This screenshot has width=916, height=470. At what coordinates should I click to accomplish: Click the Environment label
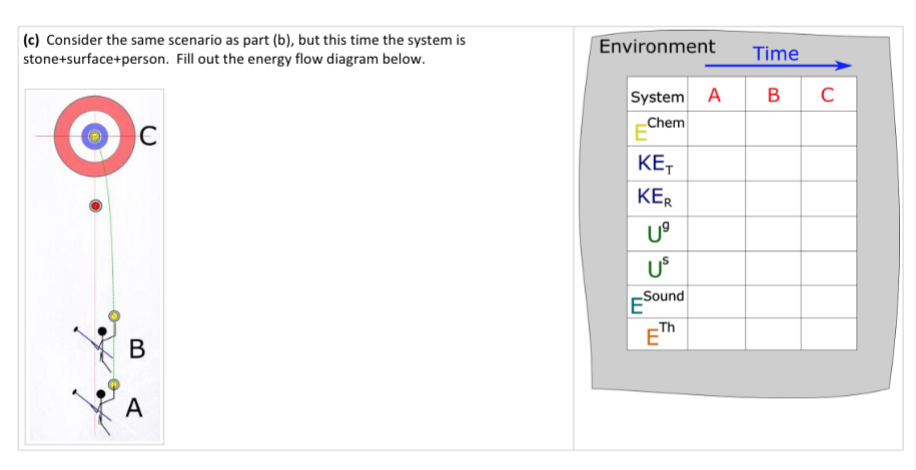[x=657, y=46]
